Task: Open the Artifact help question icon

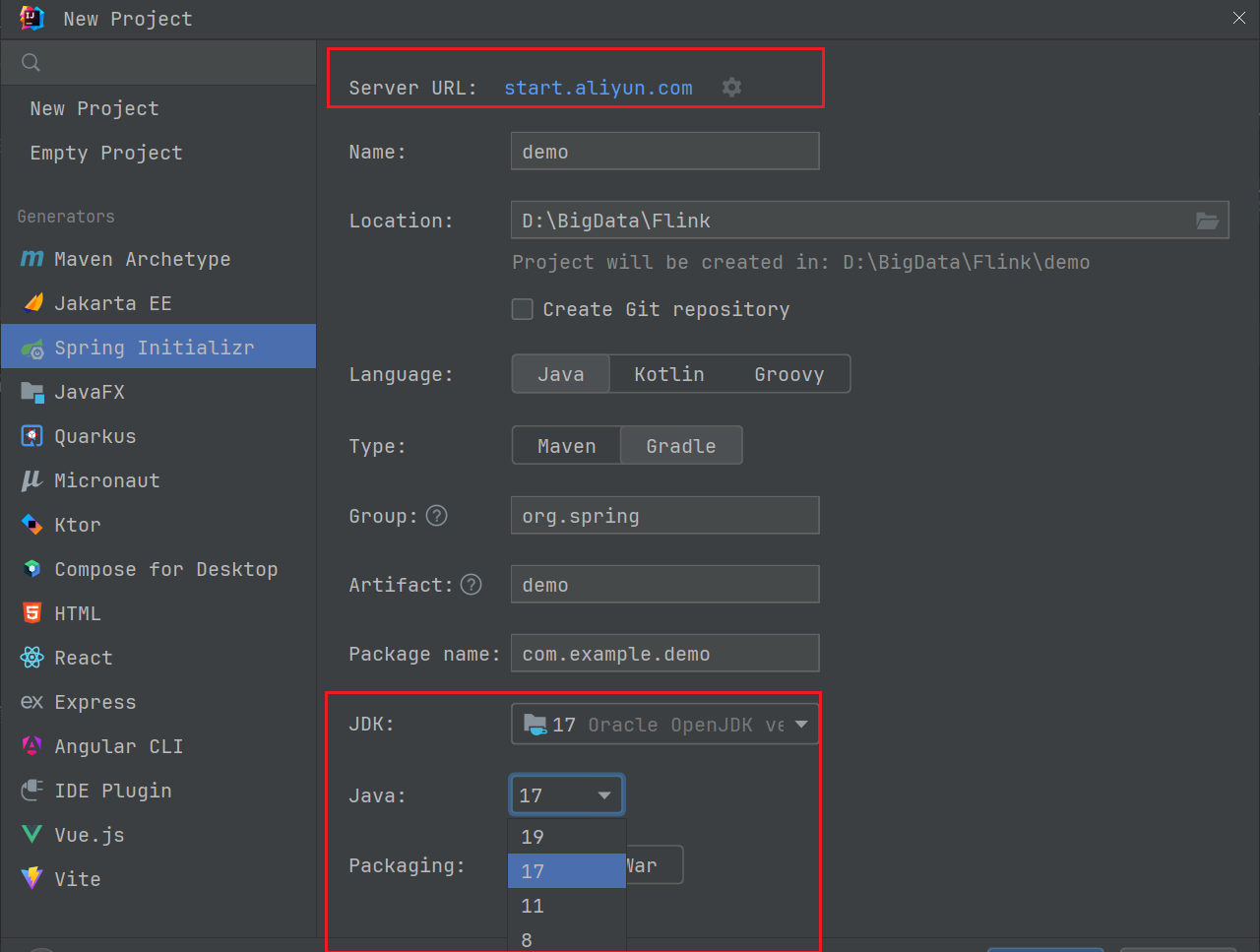Action: click(472, 585)
